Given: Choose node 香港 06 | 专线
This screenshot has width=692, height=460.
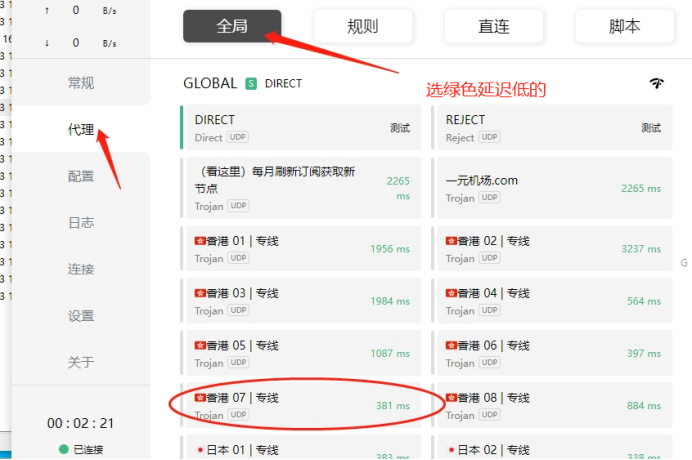Looking at the screenshot, I should pyautogui.click(x=552, y=353).
